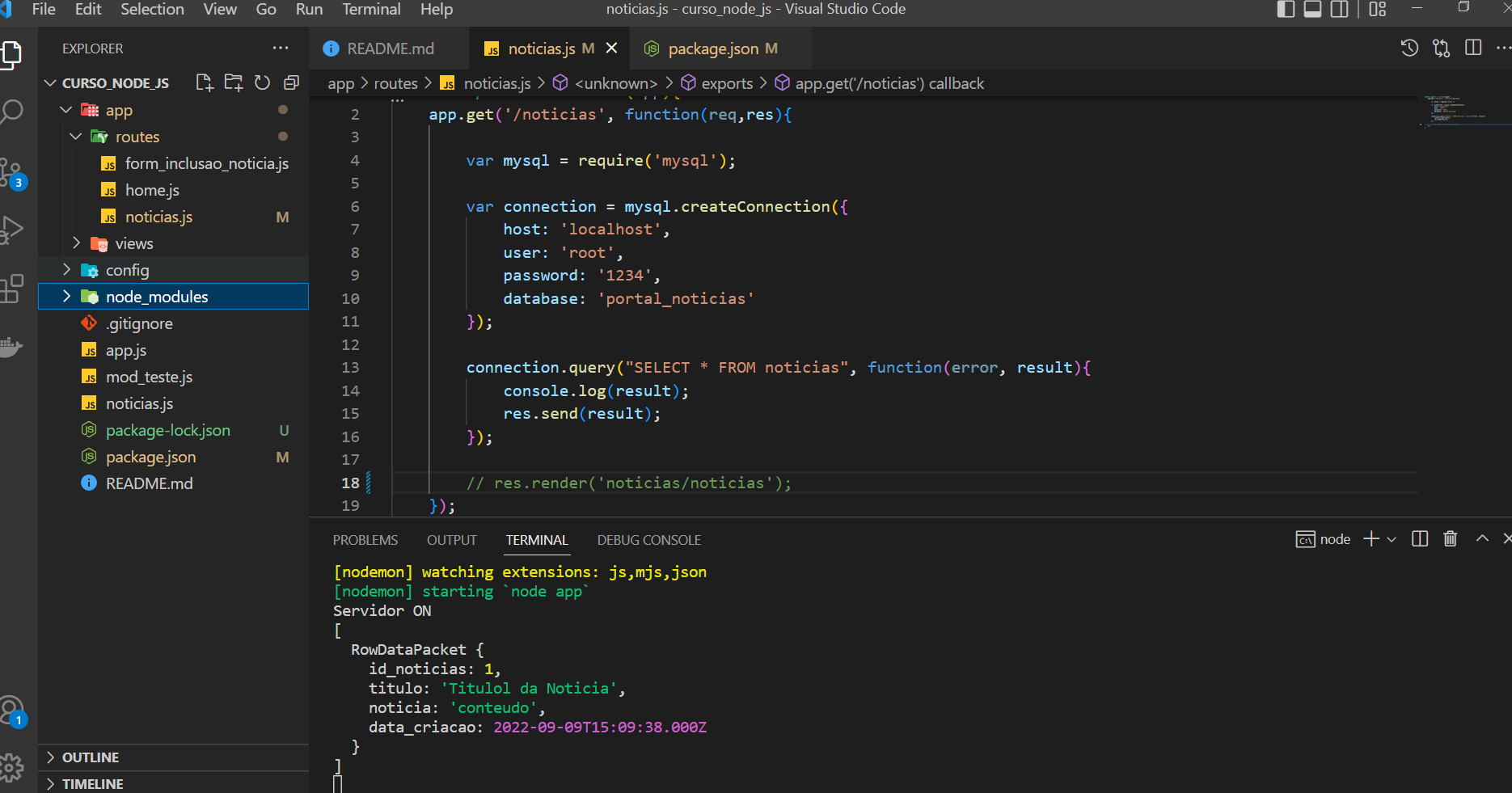Switch to the README.md editor tab
The image size is (1512, 793).
pyautogui.click(x=390, y=49)
